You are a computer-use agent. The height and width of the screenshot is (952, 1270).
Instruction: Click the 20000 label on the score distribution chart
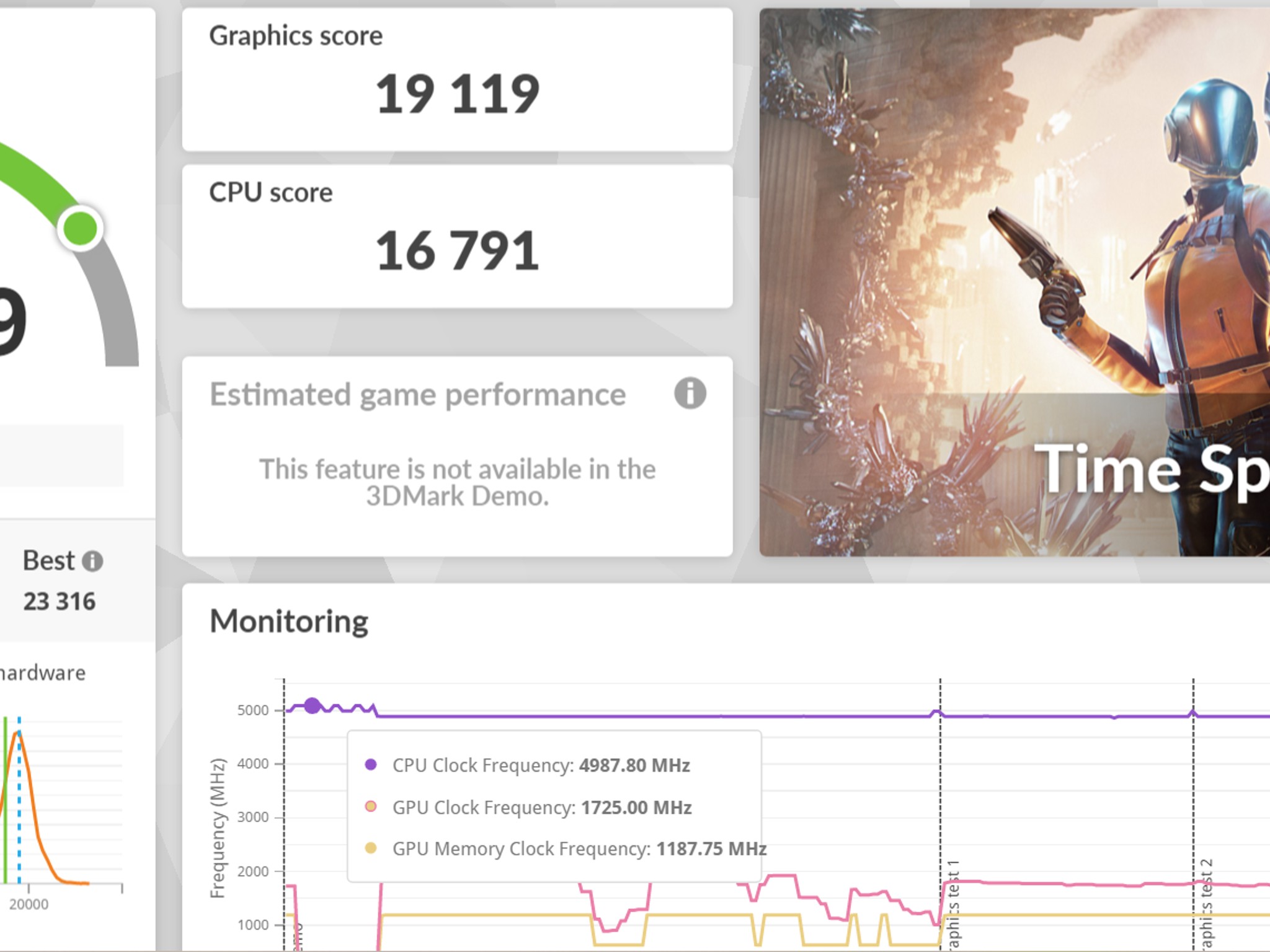click(29, 904)
